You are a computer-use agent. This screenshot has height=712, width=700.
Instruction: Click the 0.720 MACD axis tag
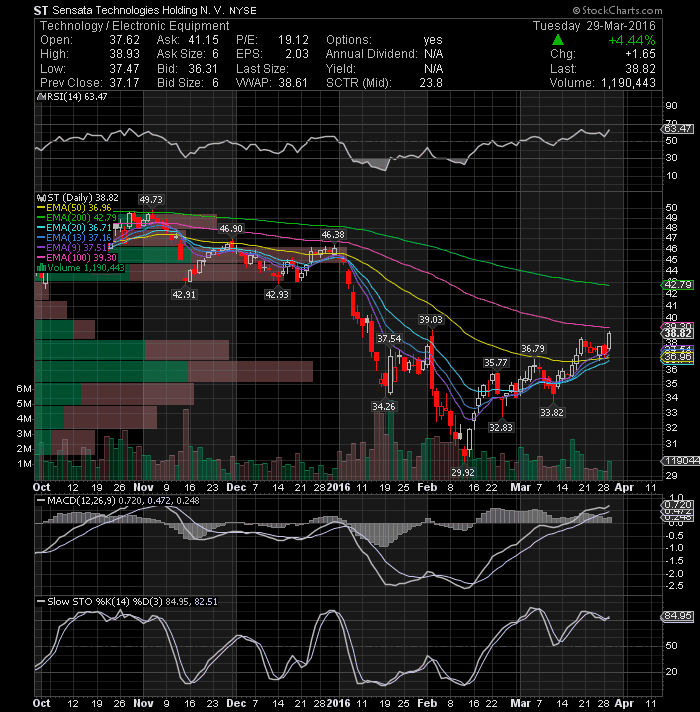[678, 504]
